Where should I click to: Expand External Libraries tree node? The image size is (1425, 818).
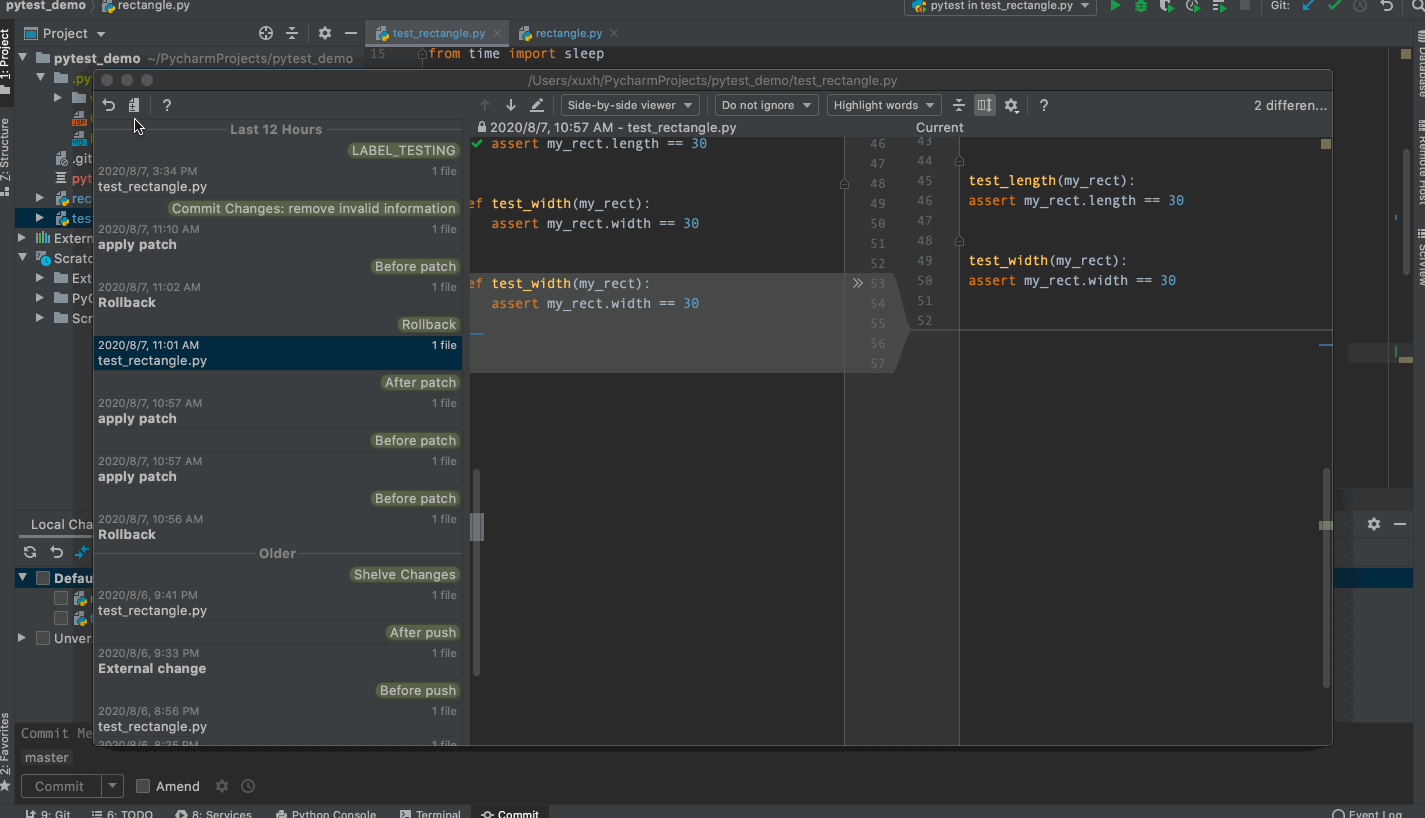22,238
